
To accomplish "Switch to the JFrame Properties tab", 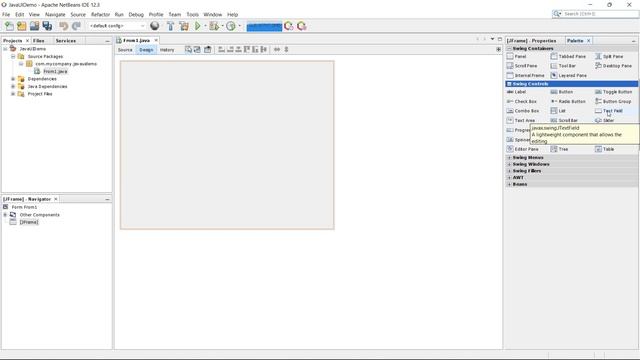I will click(531, 41).
